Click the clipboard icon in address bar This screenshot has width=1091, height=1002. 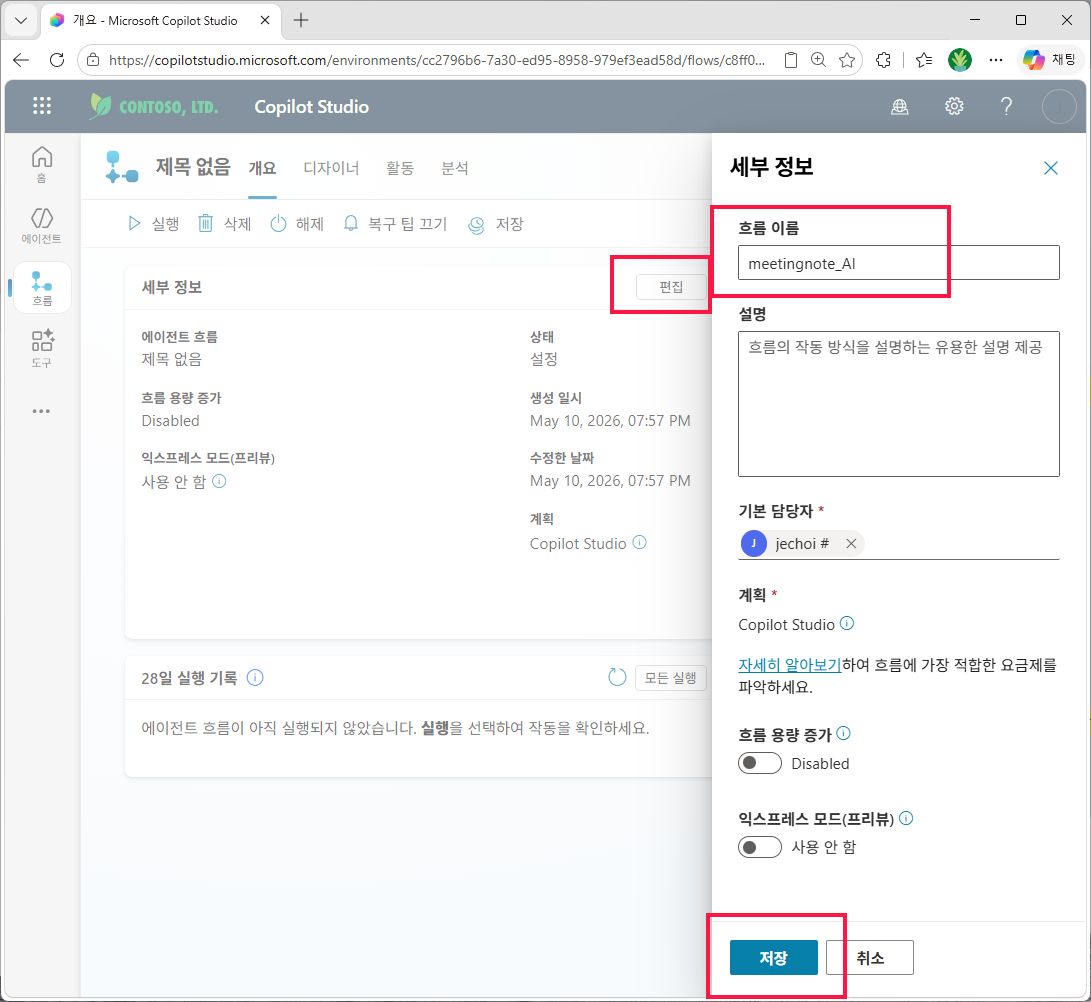tap(790, 61)
